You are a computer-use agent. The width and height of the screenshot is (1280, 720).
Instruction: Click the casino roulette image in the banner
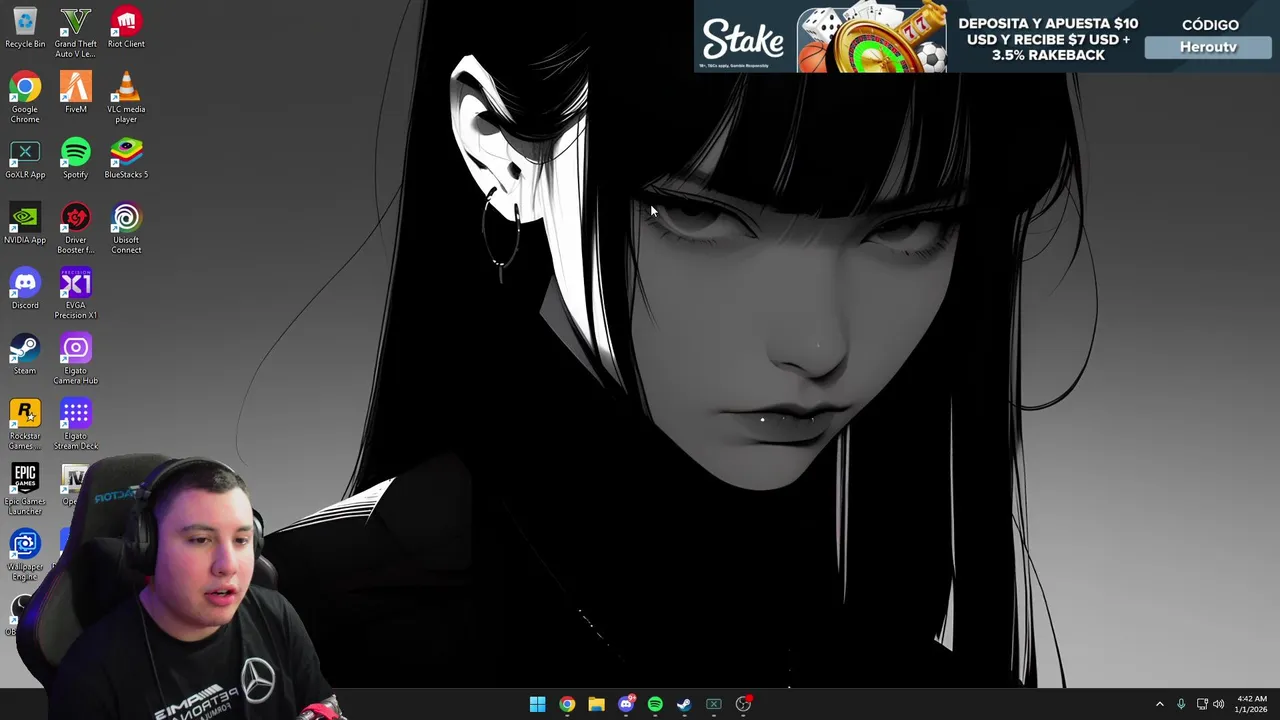(x=873, y=38)
